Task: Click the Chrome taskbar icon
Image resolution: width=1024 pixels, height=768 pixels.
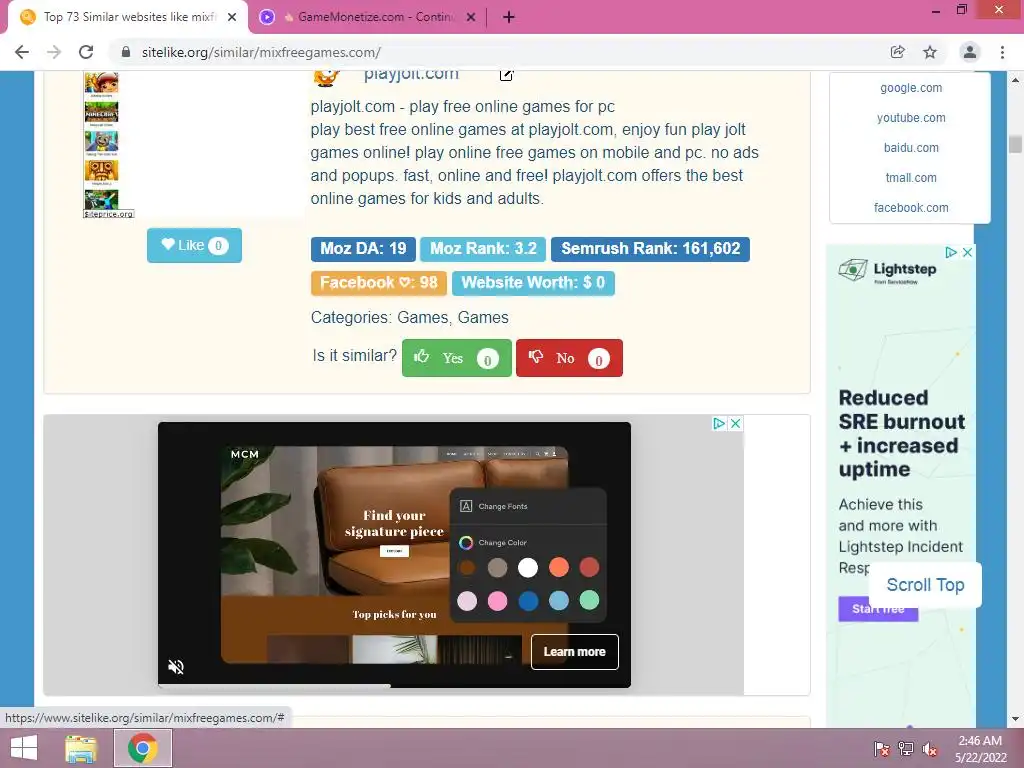Action: pos(142,748)
